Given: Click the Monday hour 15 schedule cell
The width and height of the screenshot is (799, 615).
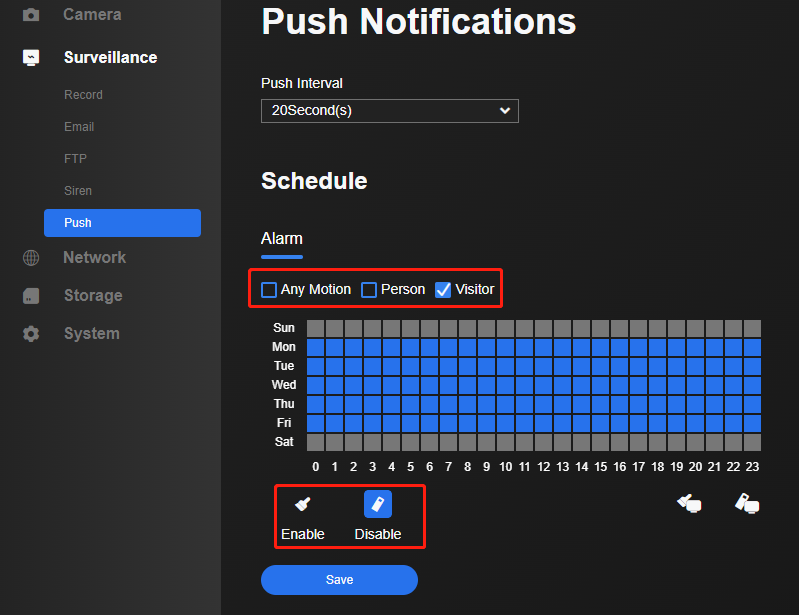Looking at the screenshot, I should pos(600,347).
